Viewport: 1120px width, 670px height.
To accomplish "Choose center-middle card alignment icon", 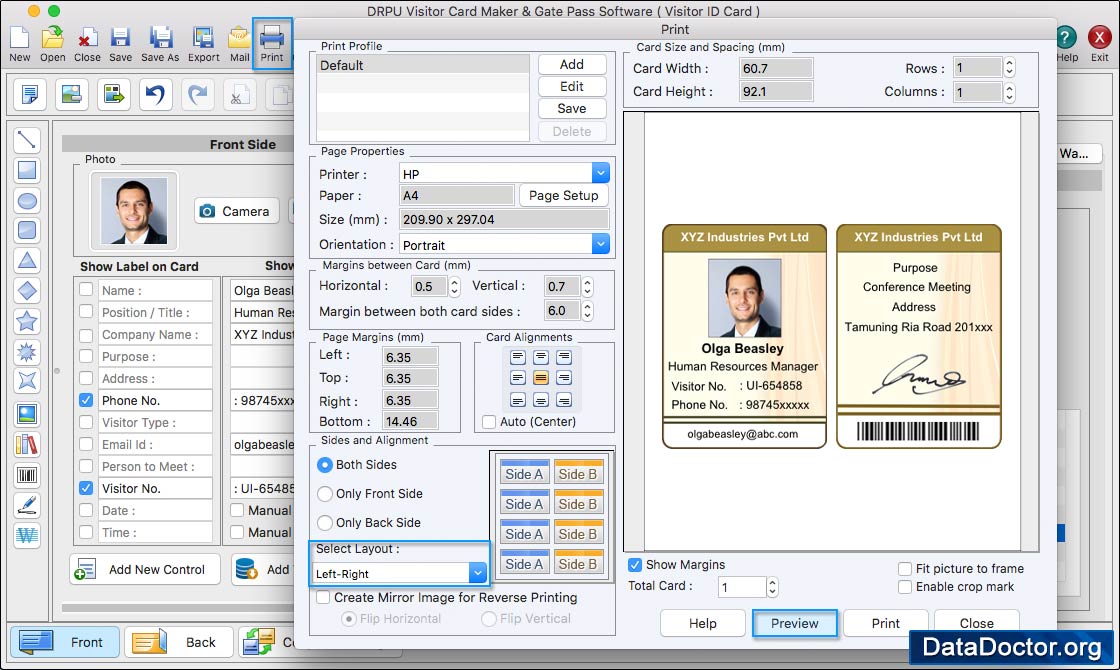I will tap(541, 378).
